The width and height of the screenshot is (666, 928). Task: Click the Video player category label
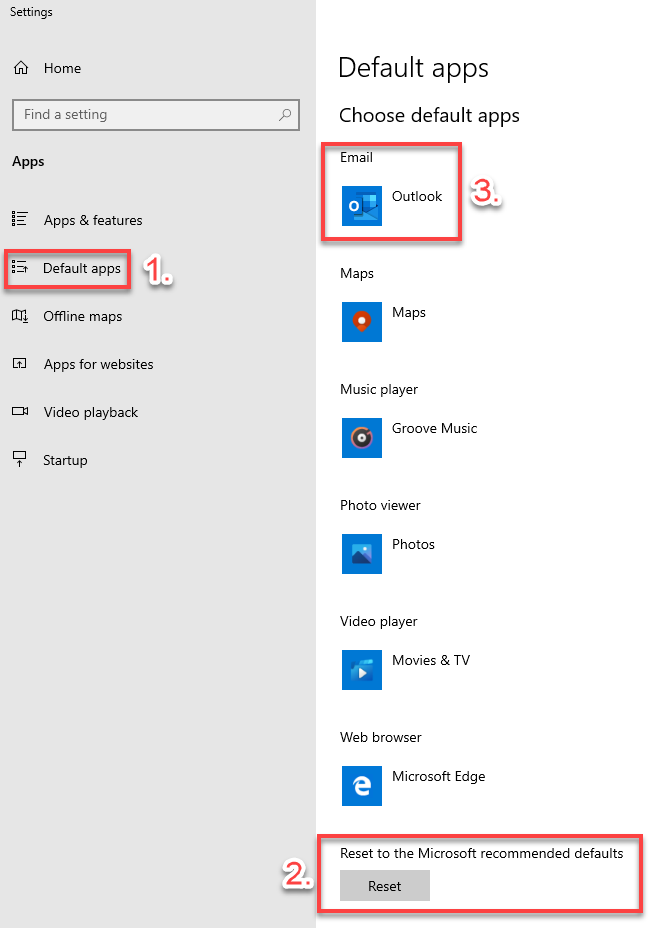tap(379, 621)
